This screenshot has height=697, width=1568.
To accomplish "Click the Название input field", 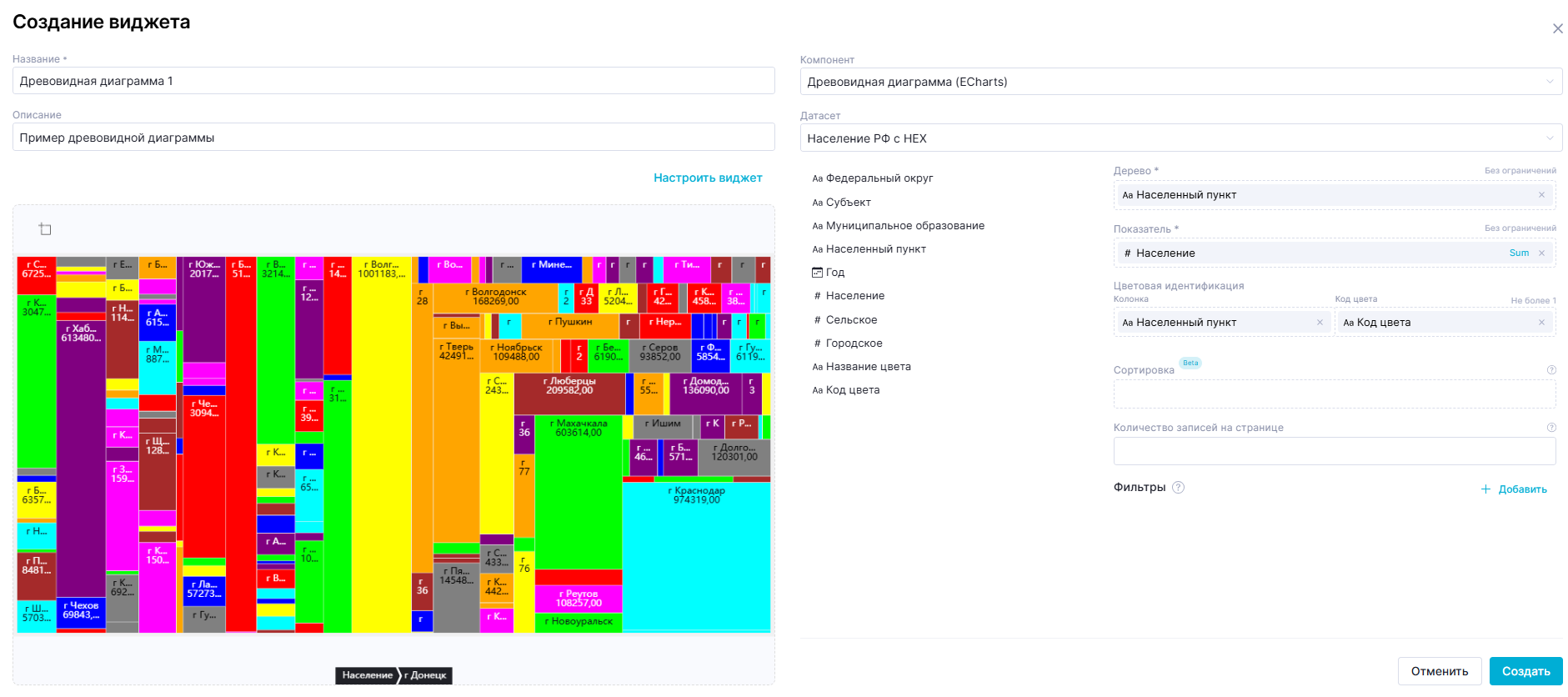I will pyautogui.click(x=393, y=81).
